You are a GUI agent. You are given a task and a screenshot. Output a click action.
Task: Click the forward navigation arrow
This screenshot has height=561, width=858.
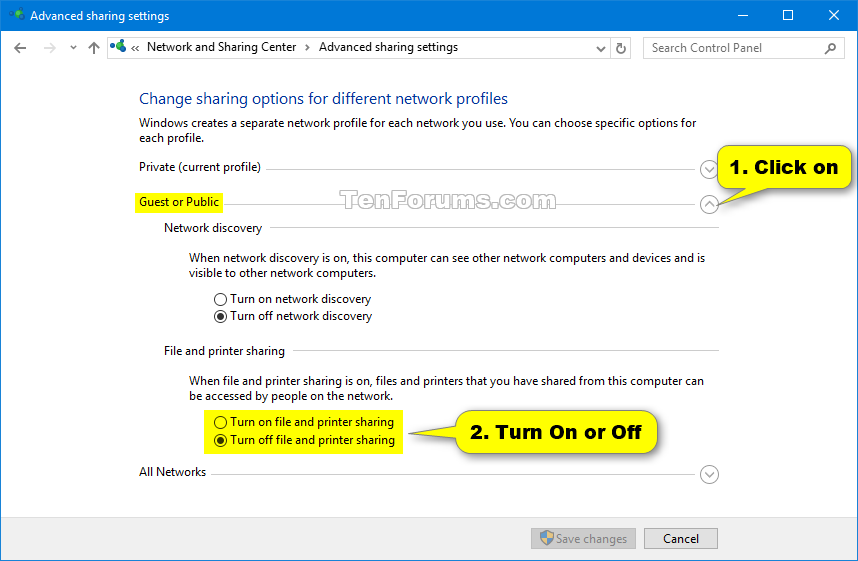pyautogui.click(x=50, y=48)
